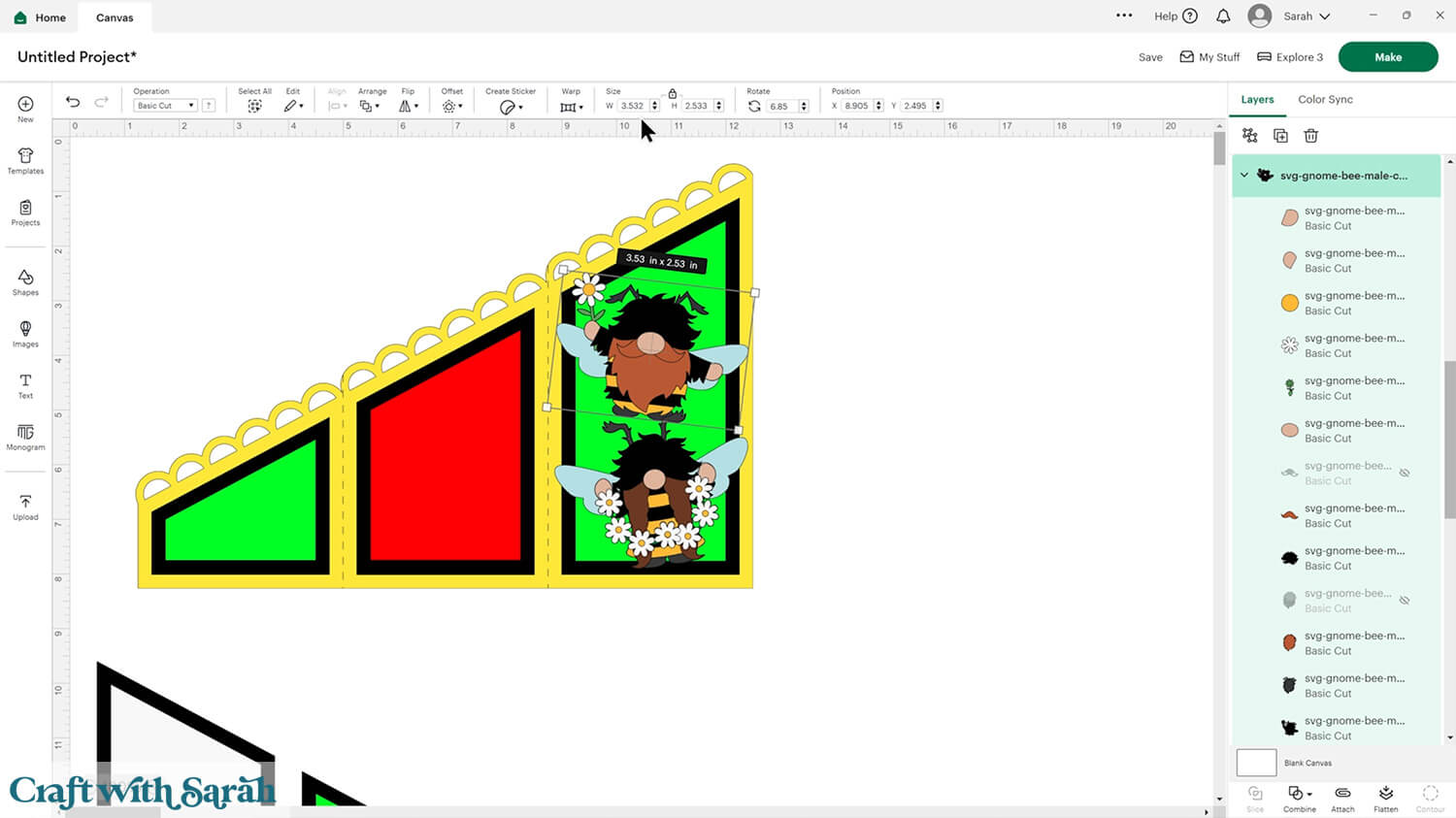
Task: Open the Flip dropdown
Action: pyautogui.click(x=409, y=106)
